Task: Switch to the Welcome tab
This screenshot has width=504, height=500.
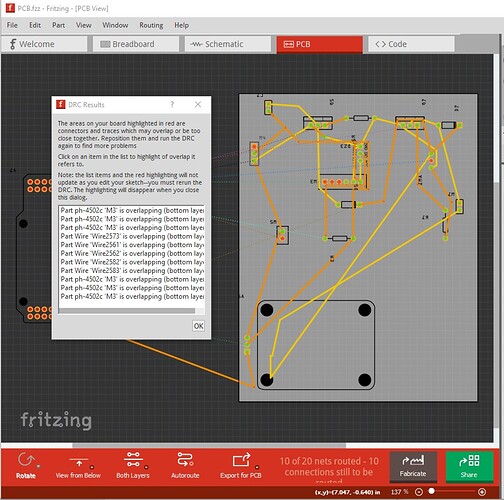Action: pyautogui.click(x=44, y=44)
